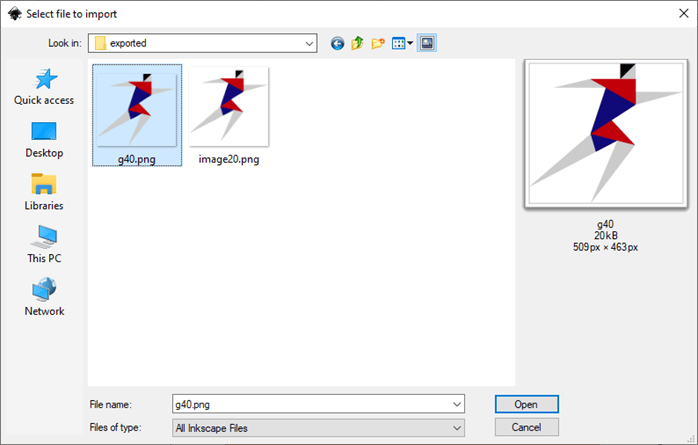
Task: Toggle the preview pane button
Action: [x=427, y=43]
